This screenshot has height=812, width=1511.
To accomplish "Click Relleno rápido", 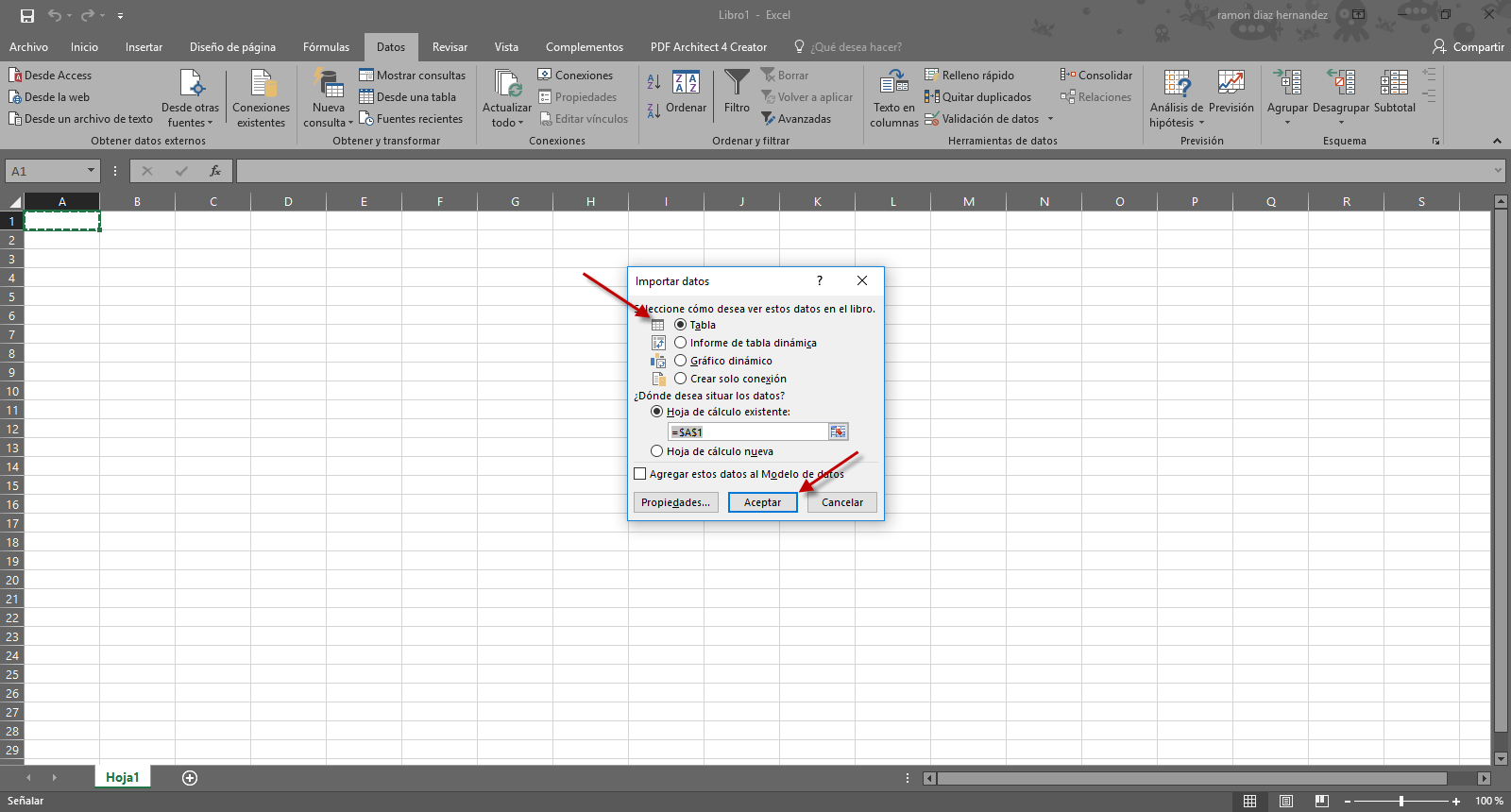I will coord(969,76).
